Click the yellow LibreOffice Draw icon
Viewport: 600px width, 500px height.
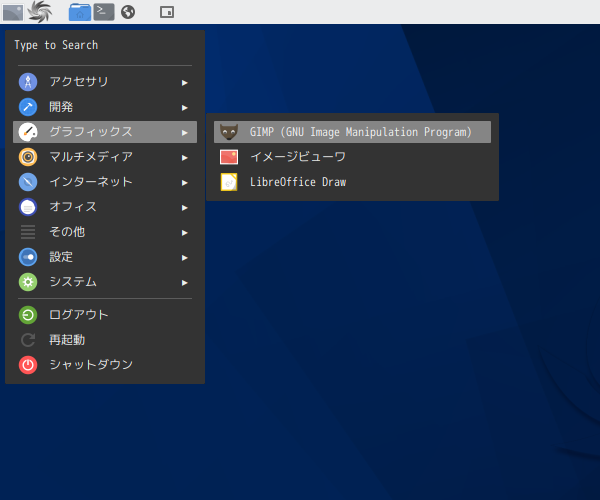[229, 182]
